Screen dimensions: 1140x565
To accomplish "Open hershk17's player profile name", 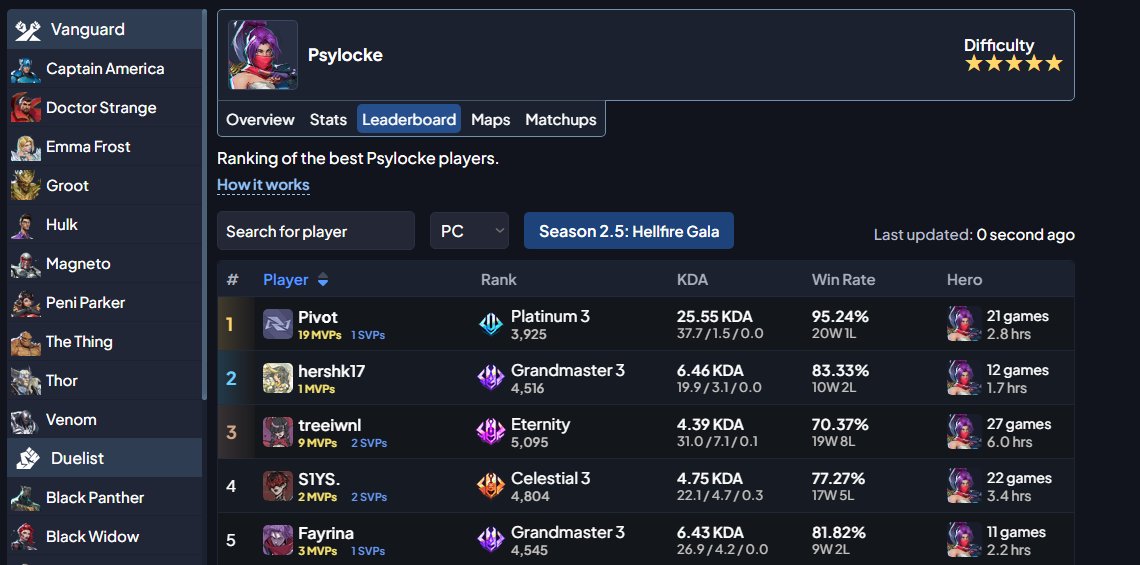I will click(x=332, y=371).
